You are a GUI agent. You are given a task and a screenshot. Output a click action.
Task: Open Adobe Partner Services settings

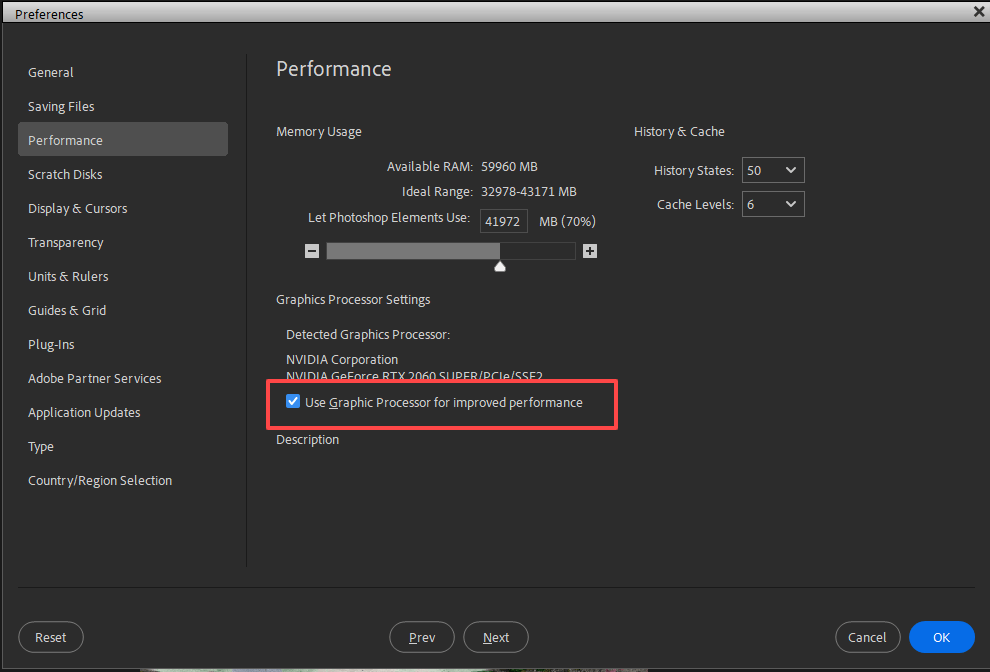(94, 378)
